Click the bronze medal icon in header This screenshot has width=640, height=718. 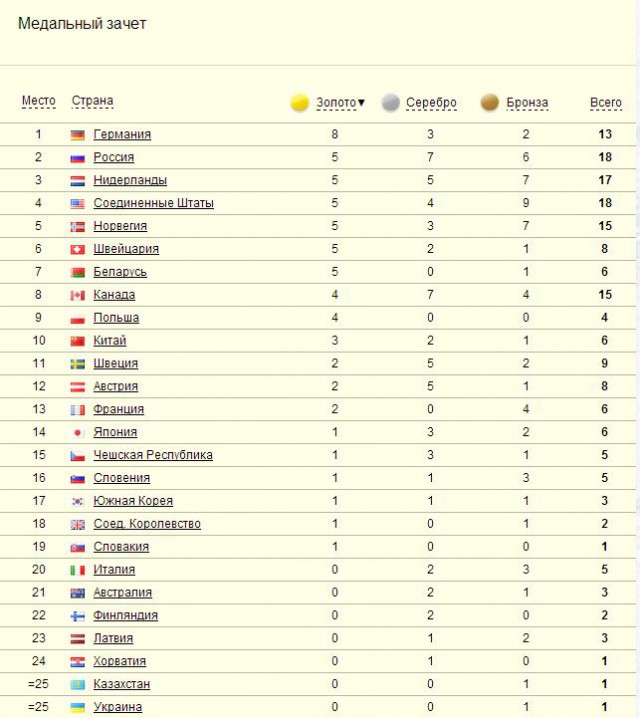pos(489,103)
